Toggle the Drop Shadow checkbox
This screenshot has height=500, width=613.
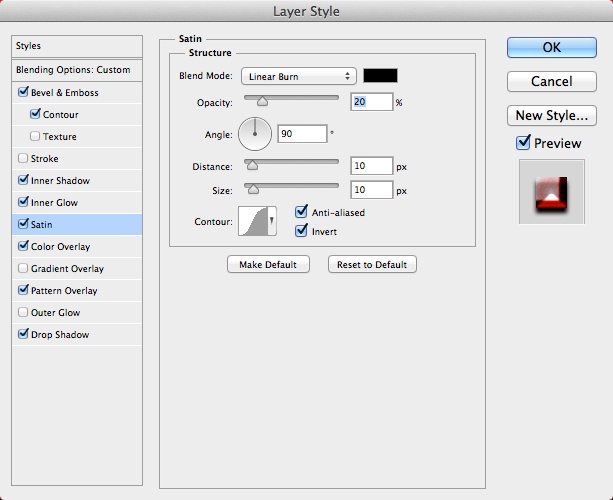pos(23,334)
